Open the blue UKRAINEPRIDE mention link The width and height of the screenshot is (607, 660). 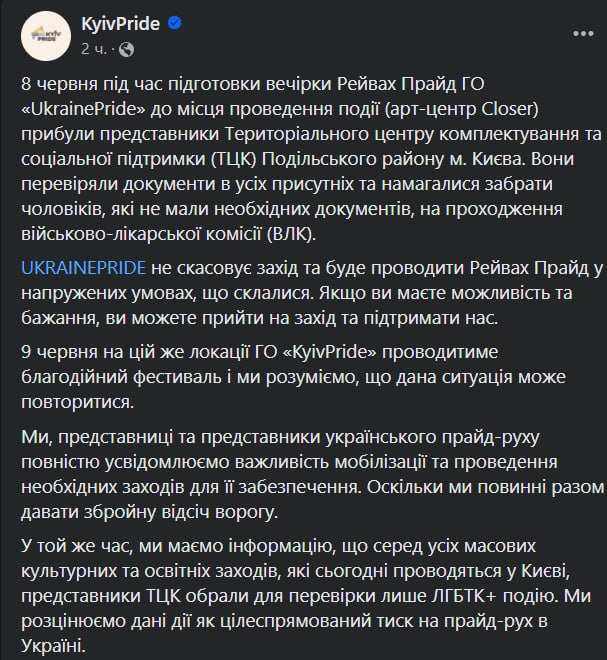pos(84,268)
